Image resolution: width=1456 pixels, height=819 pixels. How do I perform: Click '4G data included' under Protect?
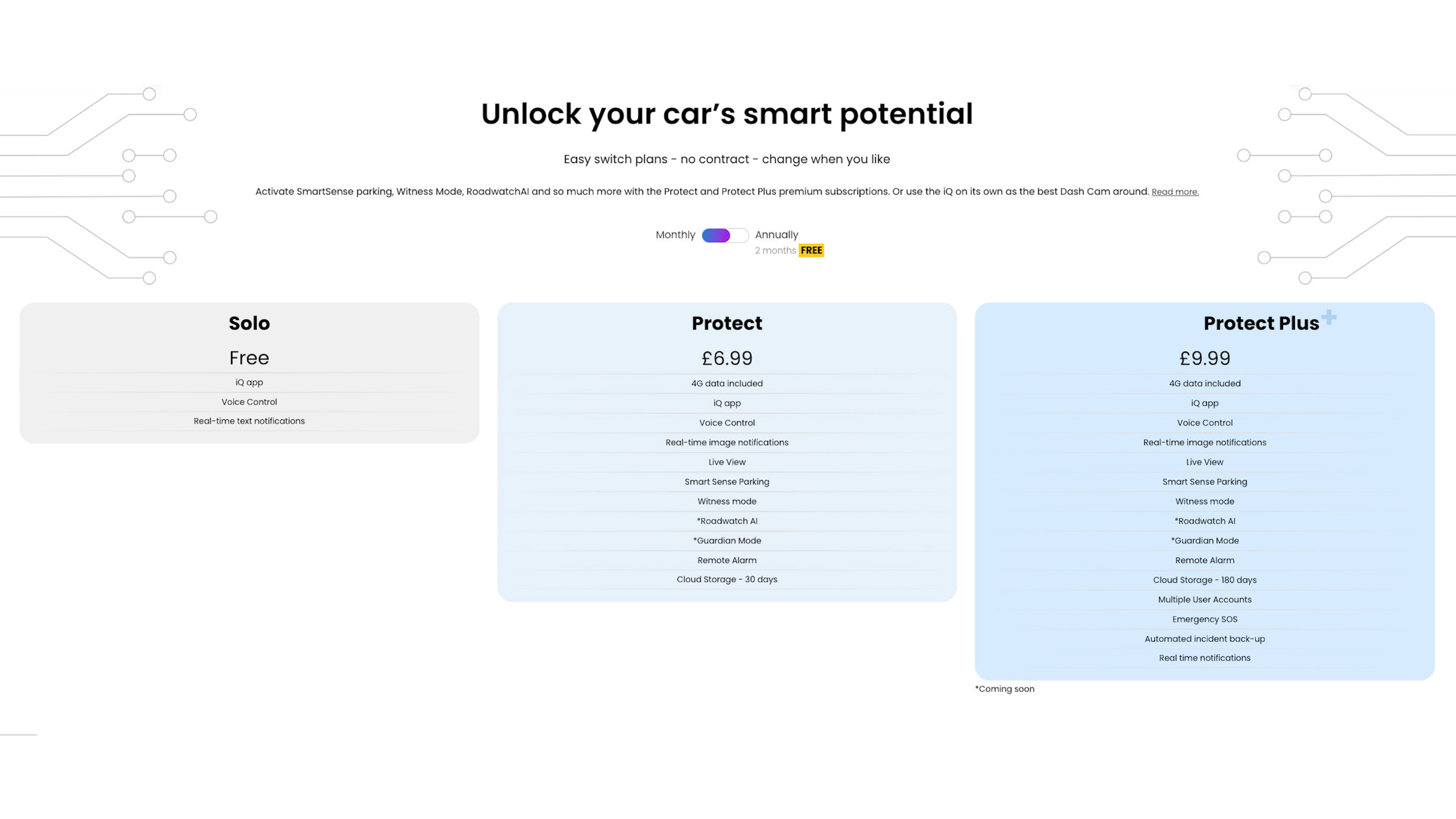(726, 383)
